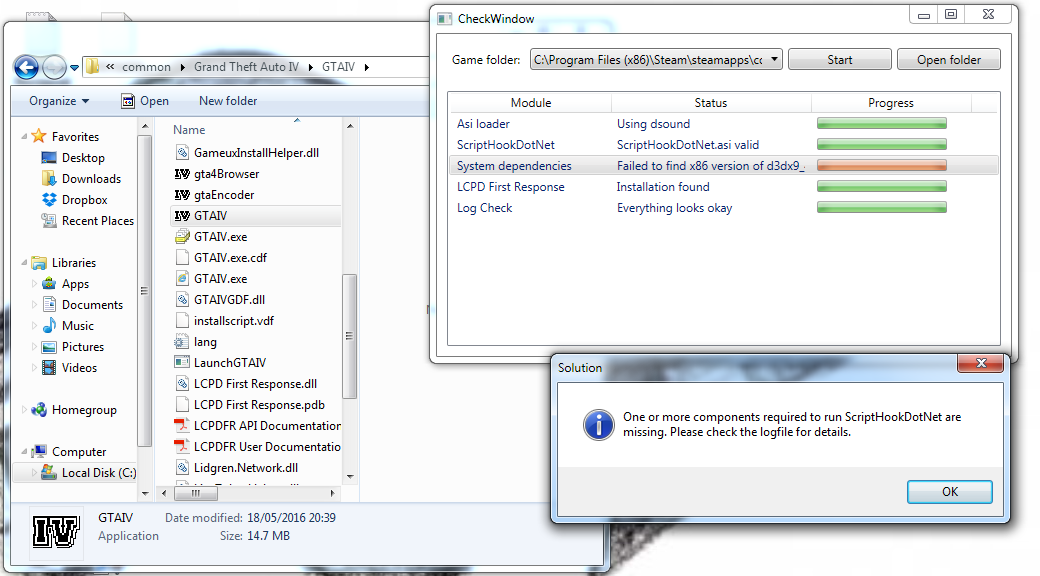The image size is (1040, 576).
Task: Select GTAIVGDF.dll file
Action: pos(229,300)
